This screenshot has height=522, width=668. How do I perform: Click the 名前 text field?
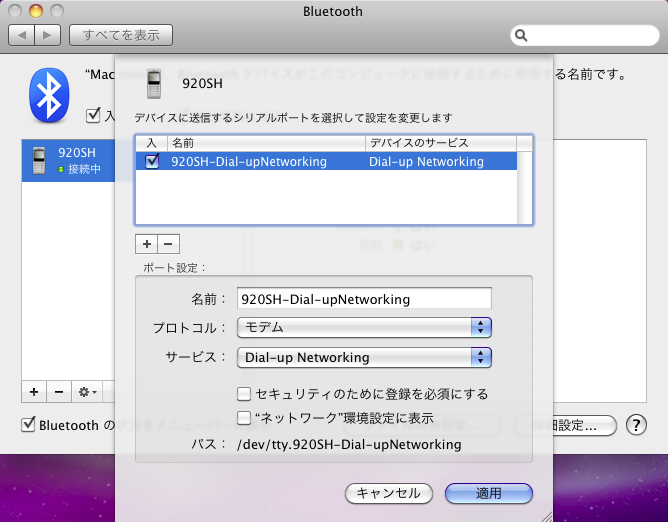pos(364,298)
